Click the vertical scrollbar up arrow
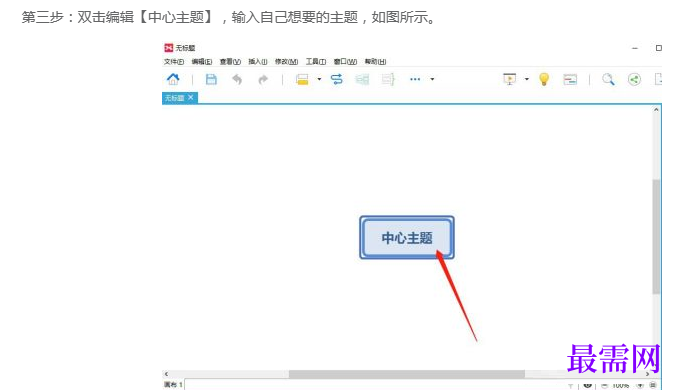Viewport: 679px width, 390px height. (656, 110)
